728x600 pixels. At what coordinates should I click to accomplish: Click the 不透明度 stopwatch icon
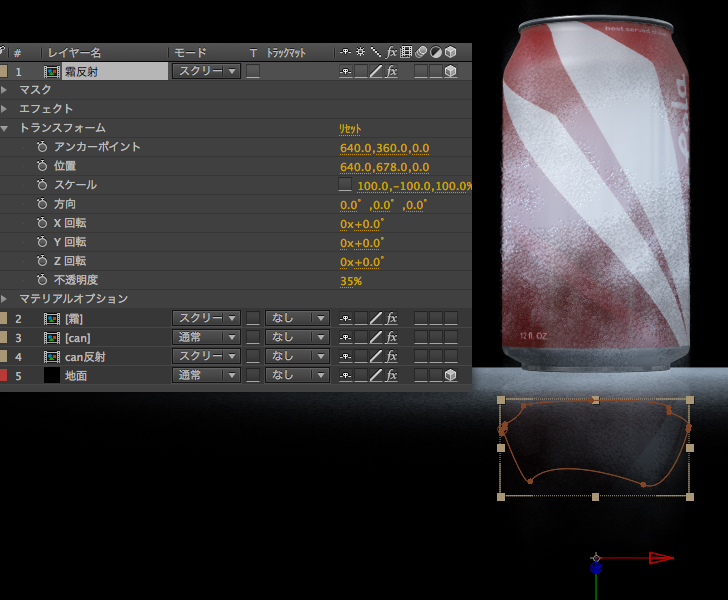point(42,281)
